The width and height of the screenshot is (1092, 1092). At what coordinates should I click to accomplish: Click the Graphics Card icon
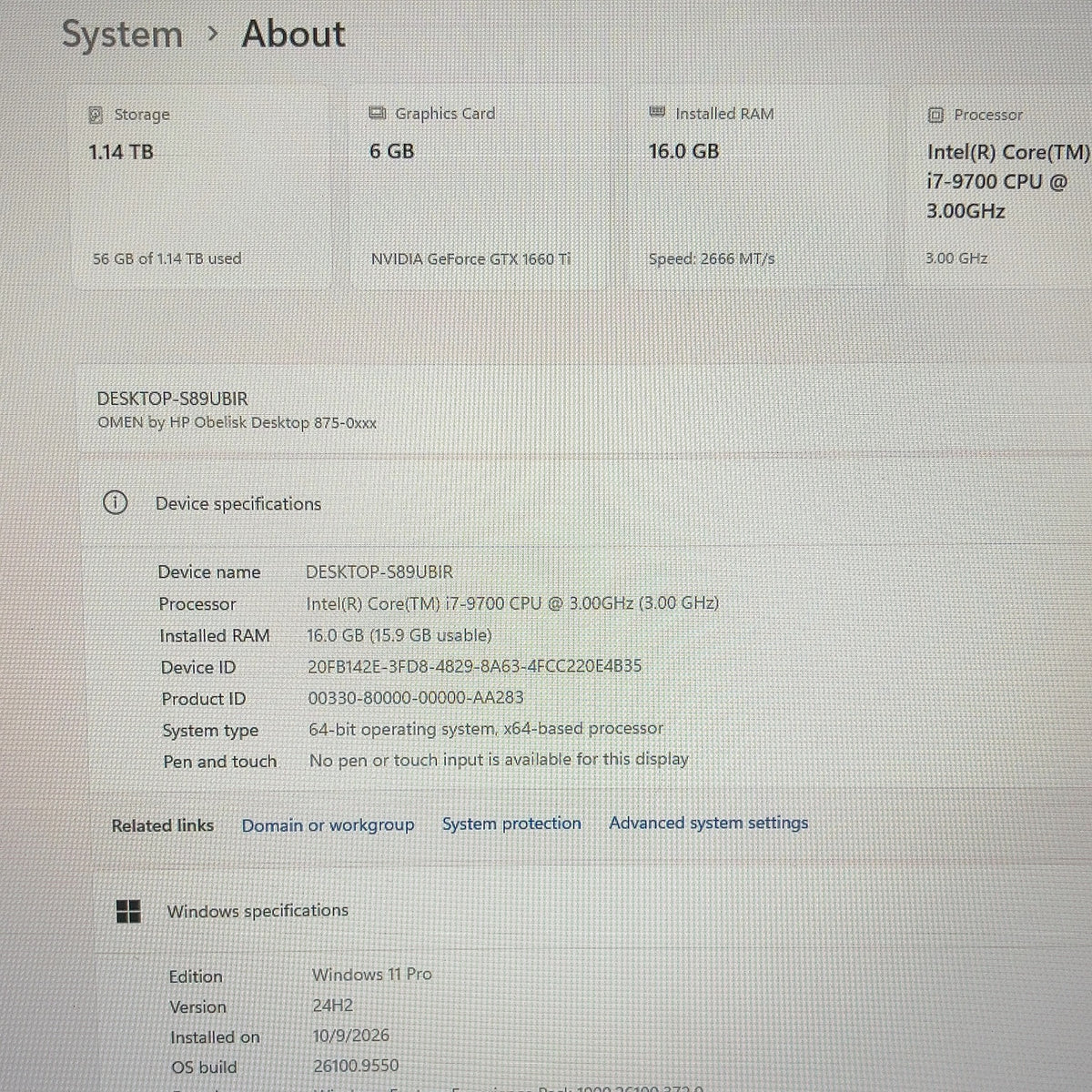coord(377,113)
